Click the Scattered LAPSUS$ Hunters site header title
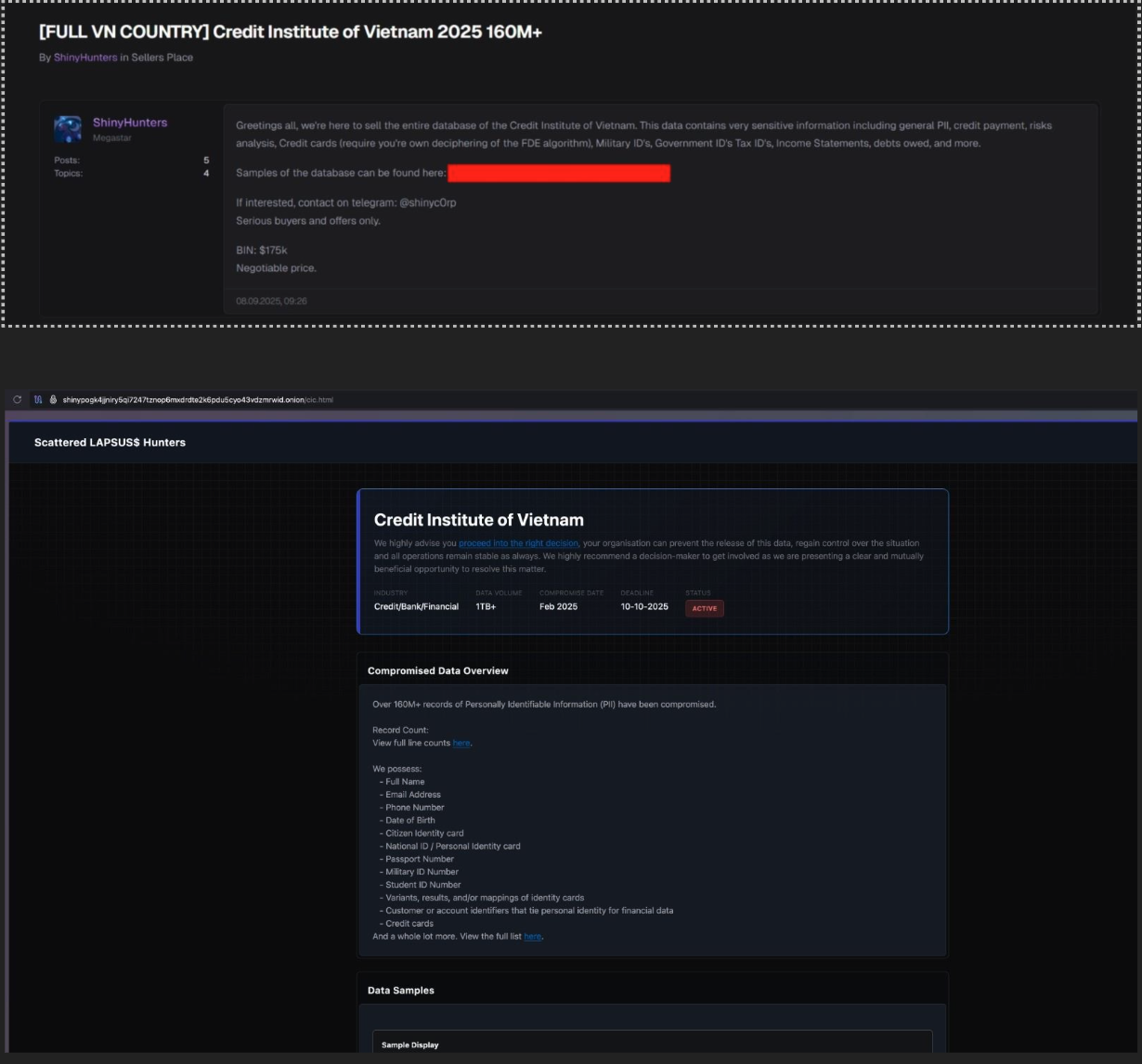Image resolution: width=1142 pixels, height=1064 pixels. point(110,443)
